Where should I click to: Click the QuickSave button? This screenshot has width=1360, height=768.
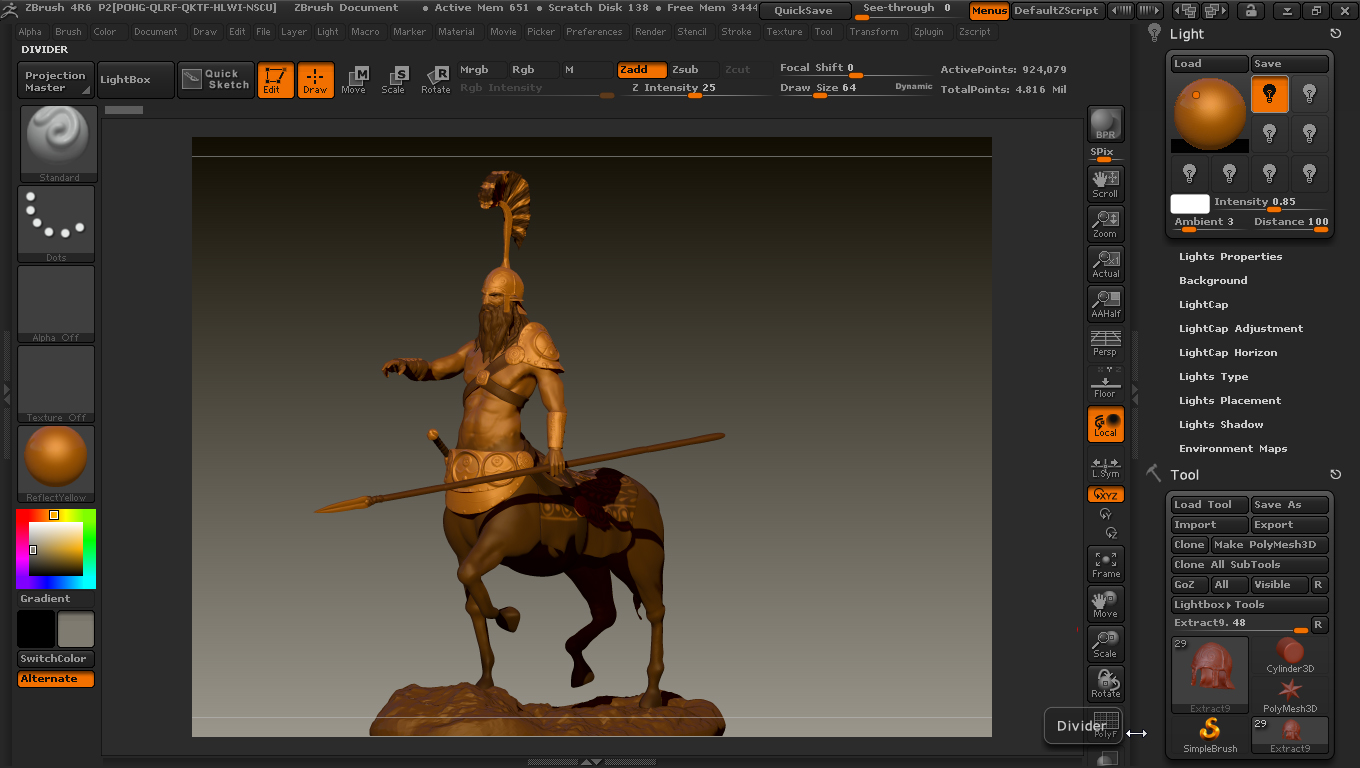coord(804,11)
